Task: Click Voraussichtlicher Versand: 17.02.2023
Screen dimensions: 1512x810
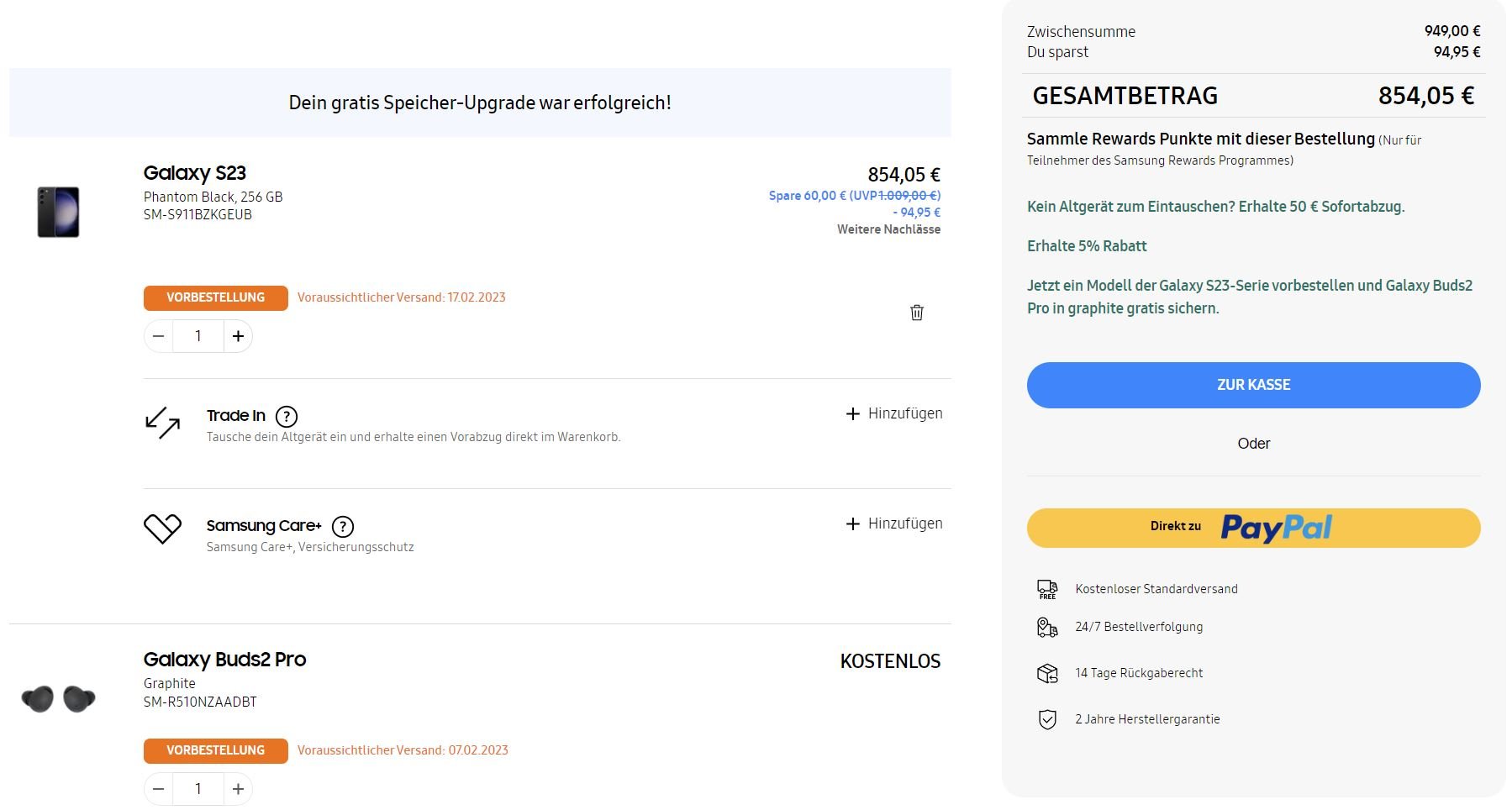Action: pos(402,297)
